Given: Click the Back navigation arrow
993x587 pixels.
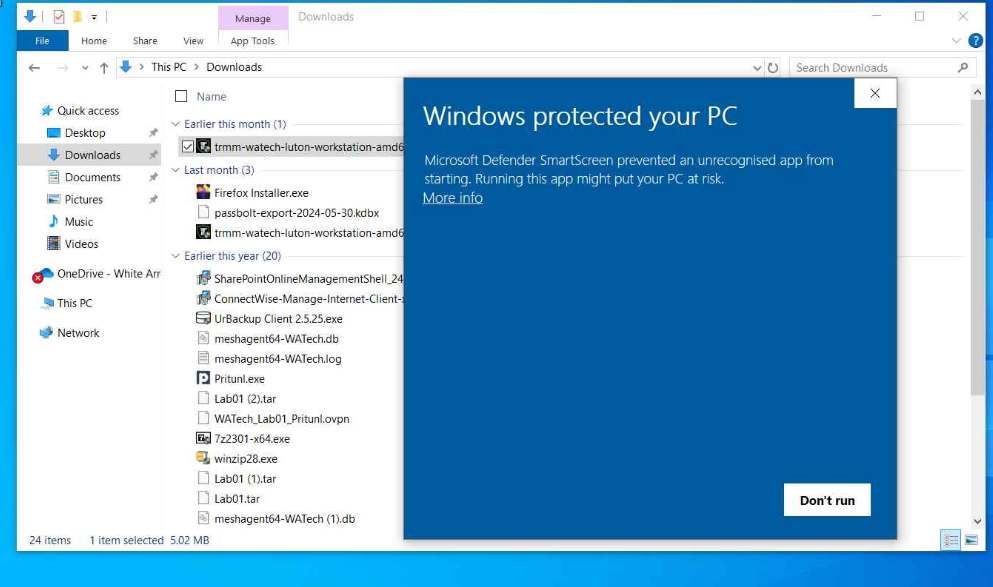Looking at the screenshot, I should point(34,67).
